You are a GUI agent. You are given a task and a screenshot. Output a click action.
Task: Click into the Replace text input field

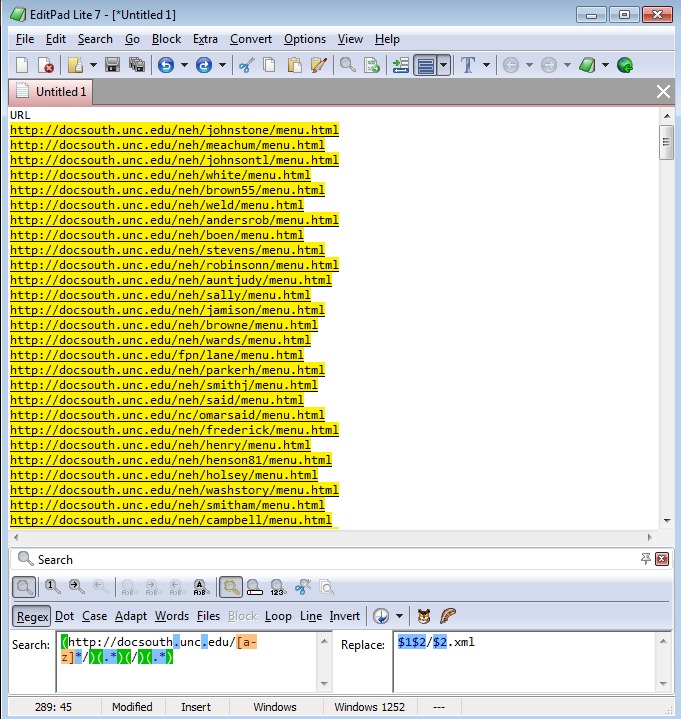525,662
